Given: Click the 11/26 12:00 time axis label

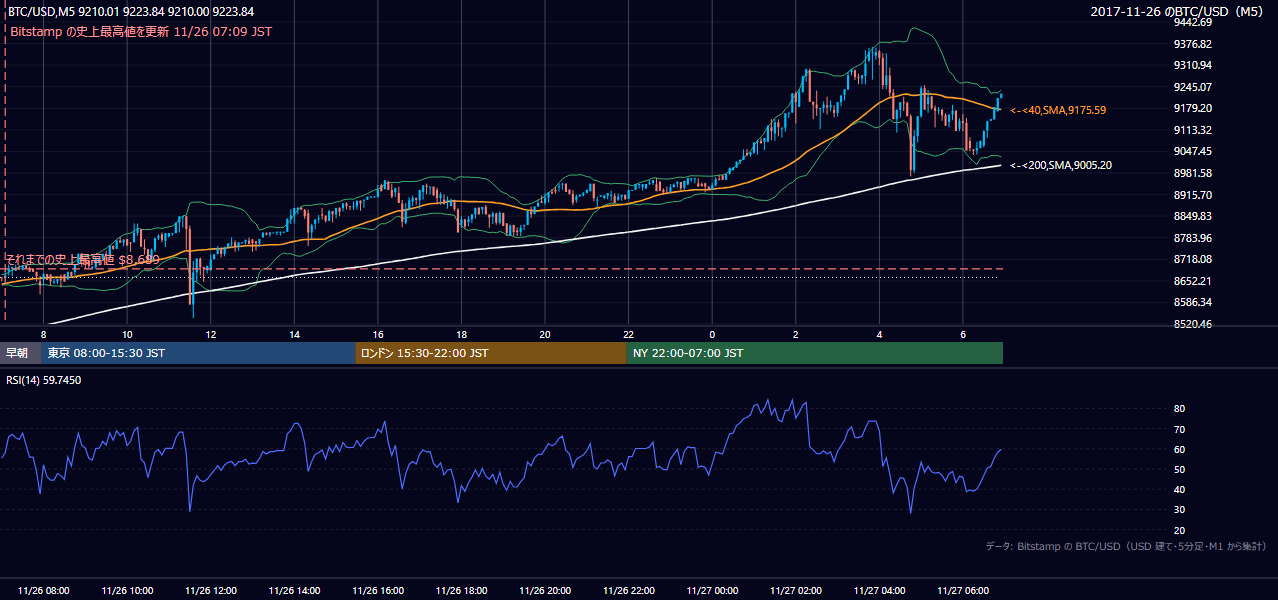Looking at the screenshot, I should (211, 591).
